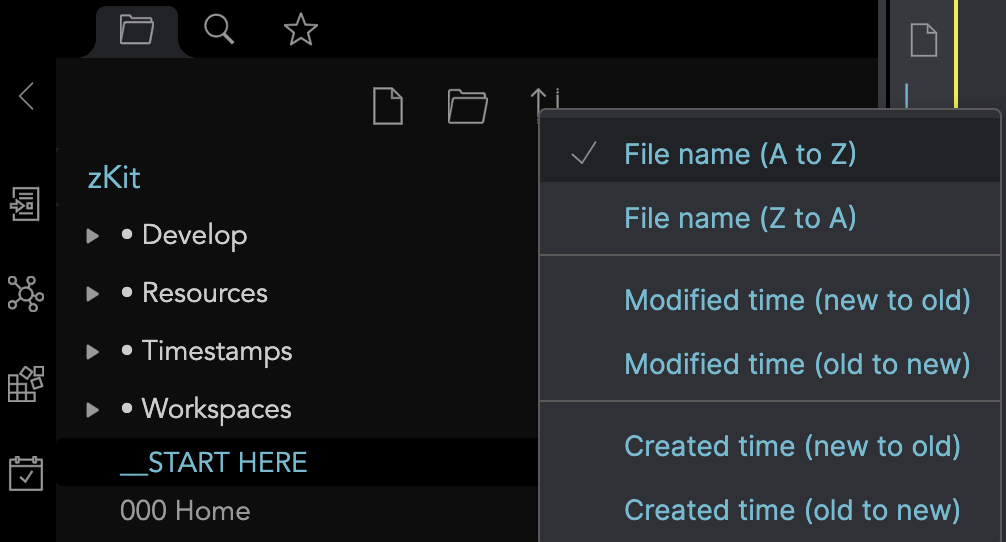Open the file explorer tab
The width and height of the screenshot is (1006, 542).
tap(136, 30)
